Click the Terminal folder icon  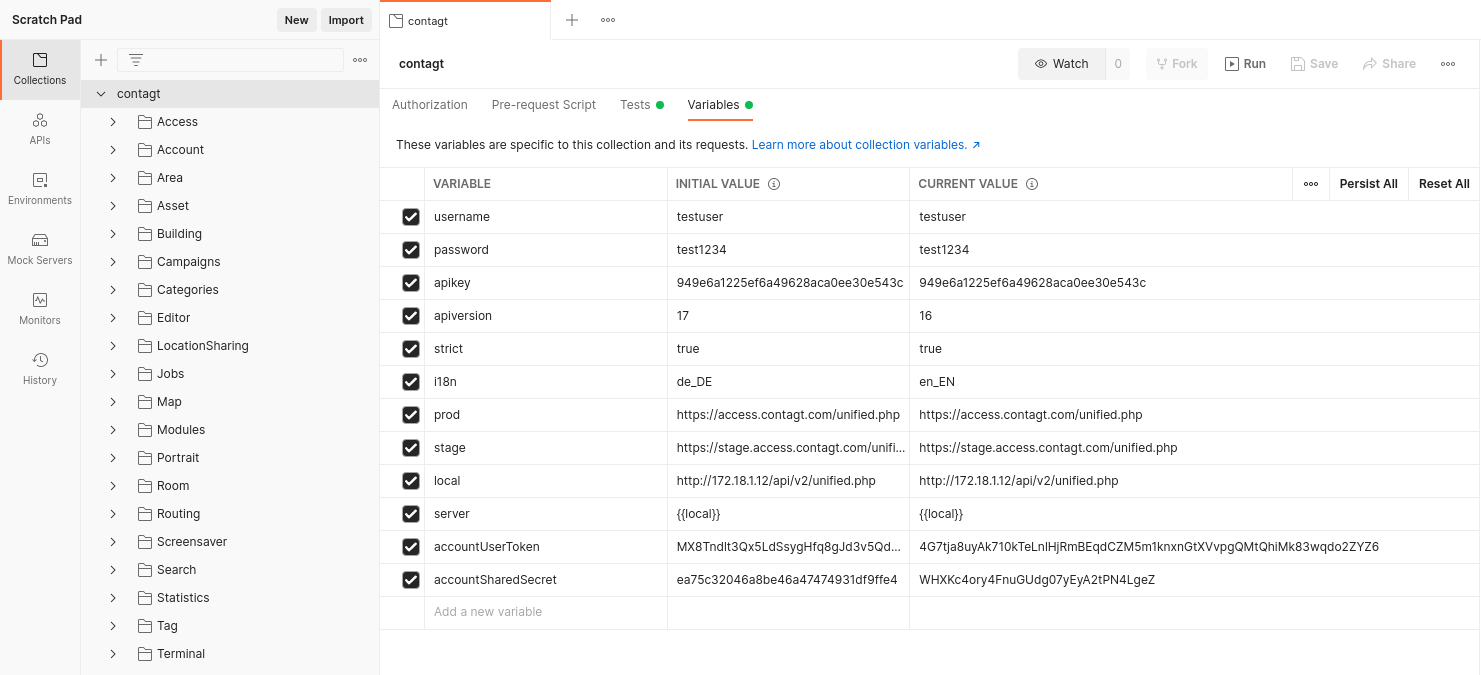pyautogui.click(x=144, y=654)
